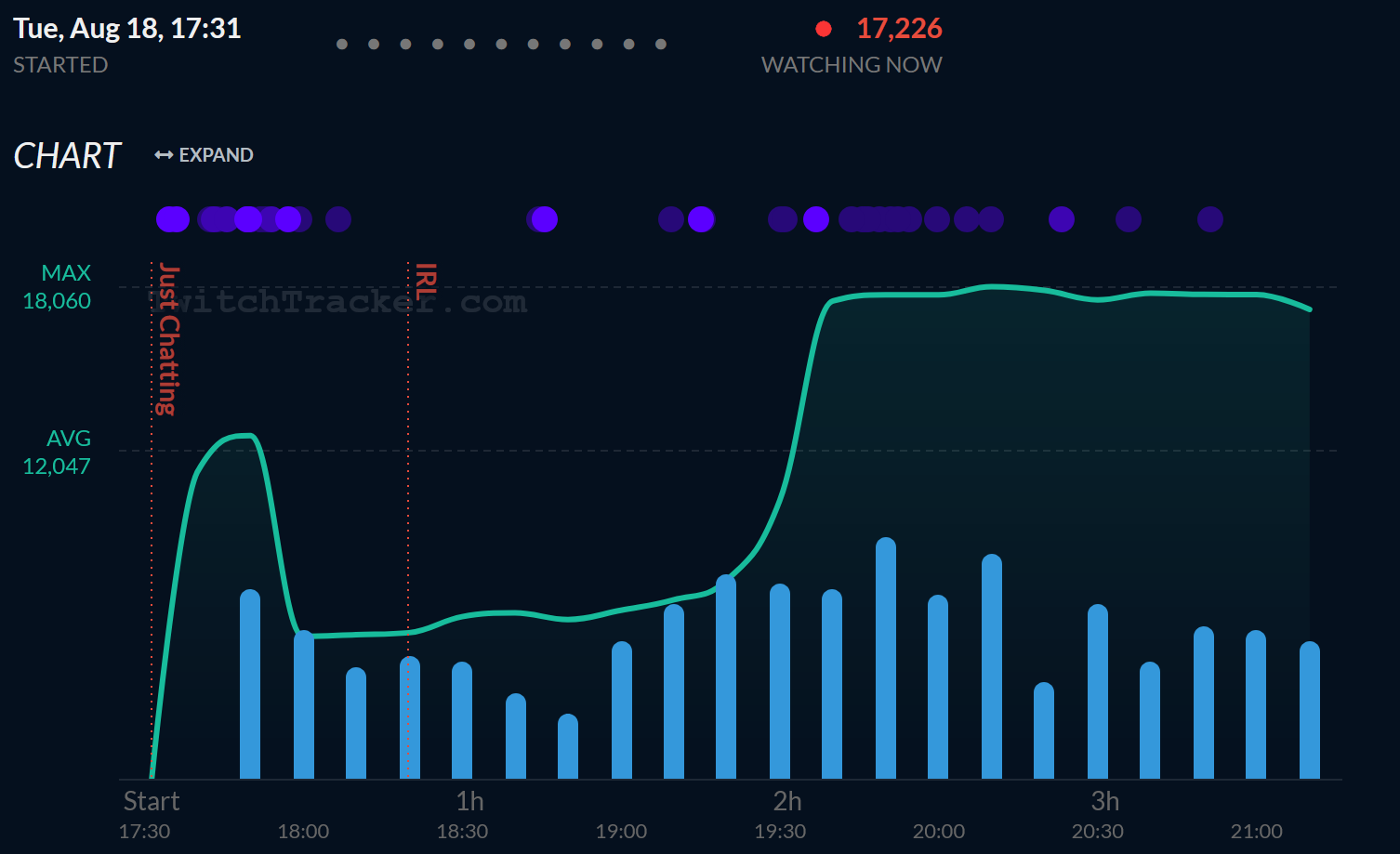
Task: Click the 'AVG' axis label
Action: click(x=69, y=439)
